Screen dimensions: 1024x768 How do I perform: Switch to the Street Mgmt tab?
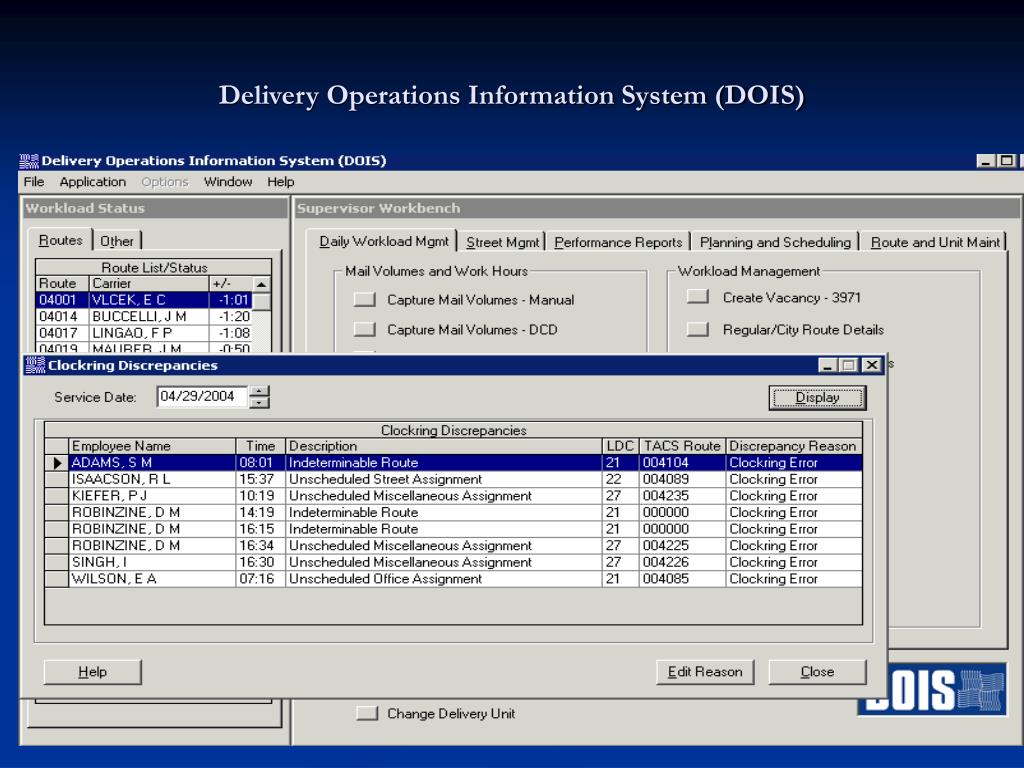tap(503, 242)
